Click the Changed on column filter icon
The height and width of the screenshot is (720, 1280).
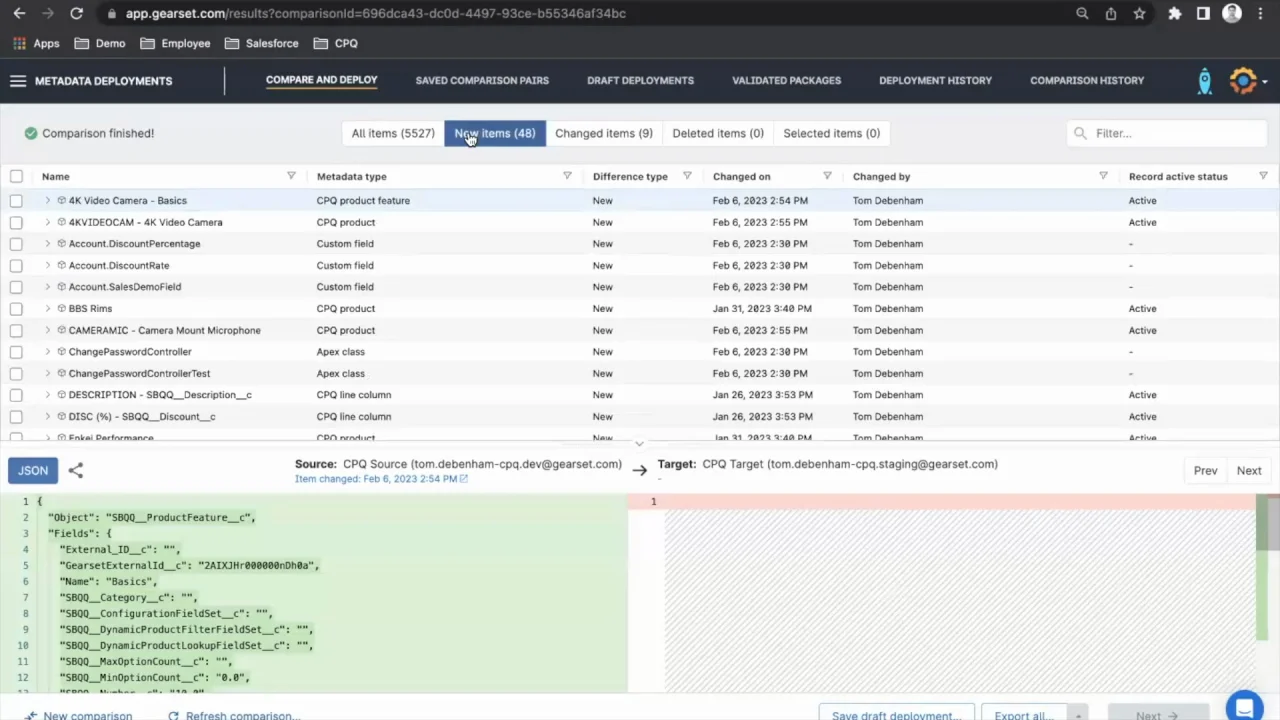point(827,176)
